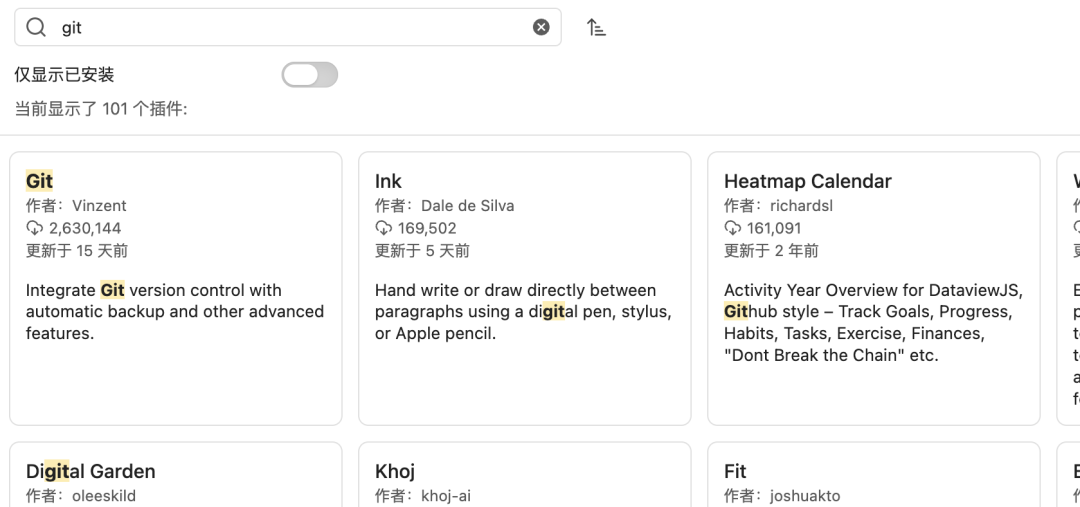Select author text khoj-ai
This screenshot has height=507, width=1080.
point(446,496)
